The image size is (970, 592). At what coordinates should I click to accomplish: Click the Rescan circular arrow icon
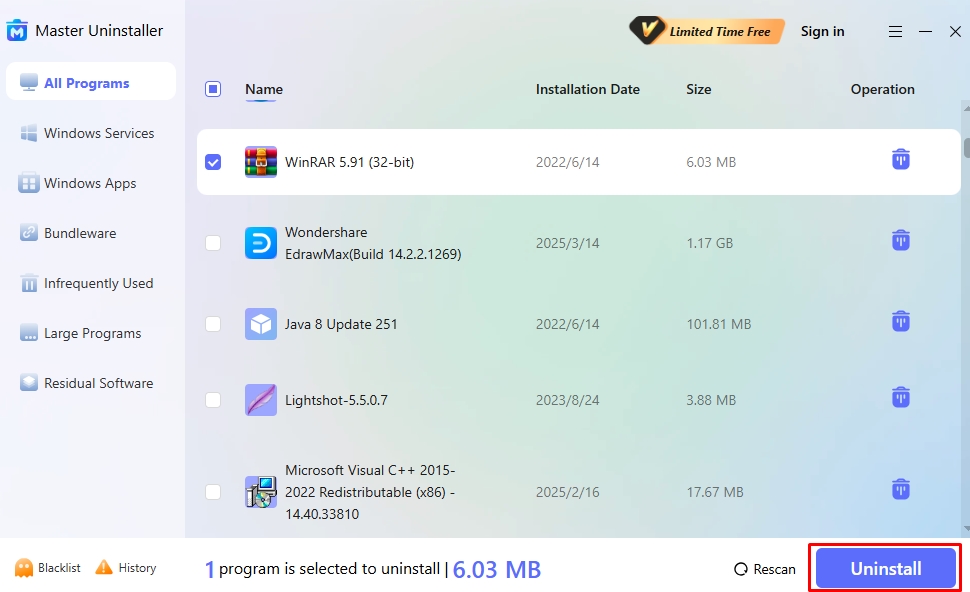740,569
